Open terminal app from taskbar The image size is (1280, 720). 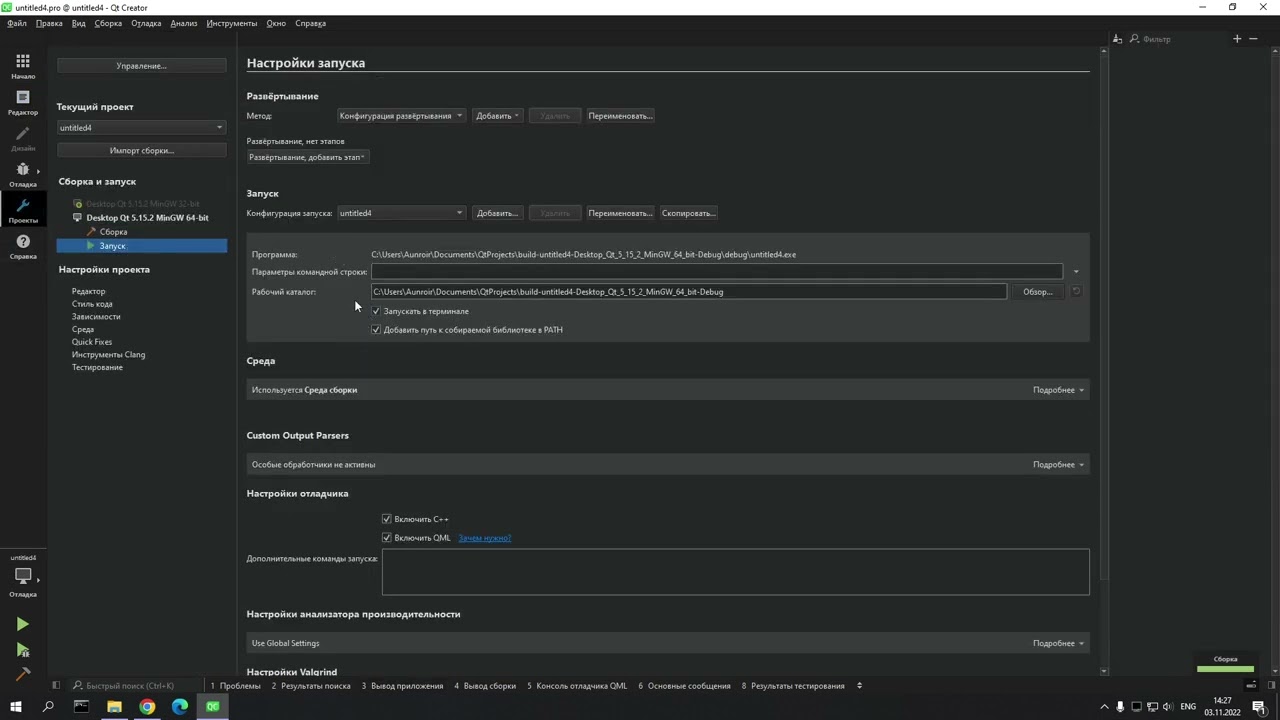pos(81,707)
